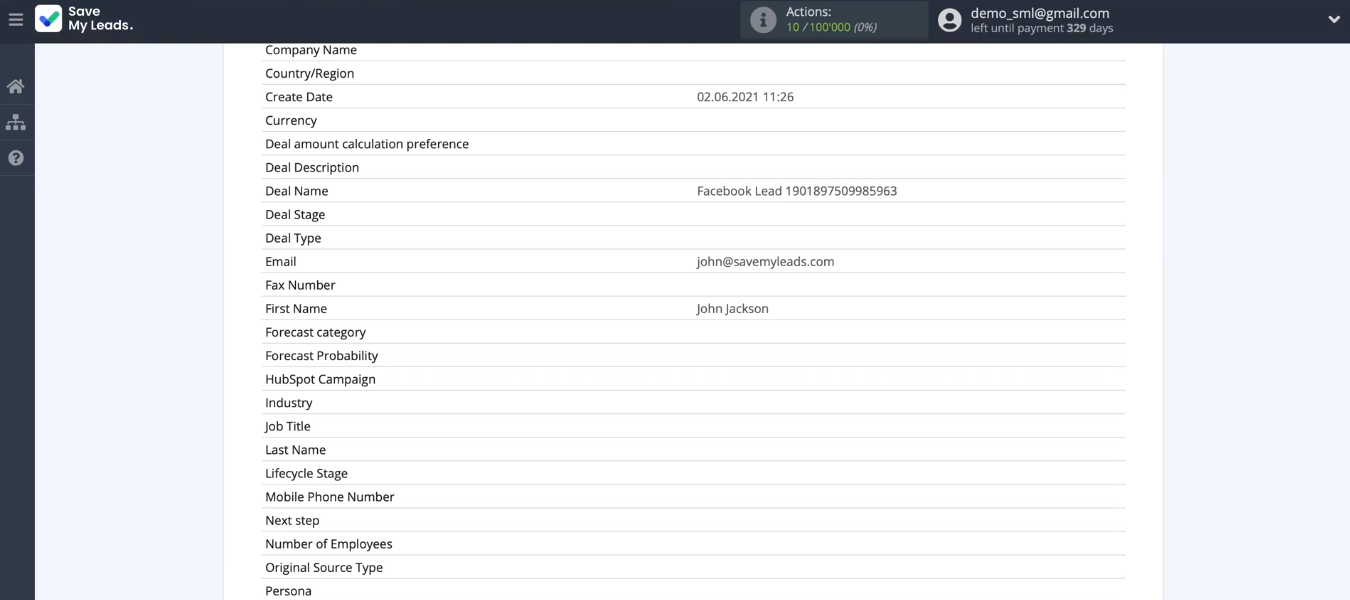The width and height of the screenshot is (1350, 600).
Task: Click the user account avatar icon
Action: tap(950, 20)
